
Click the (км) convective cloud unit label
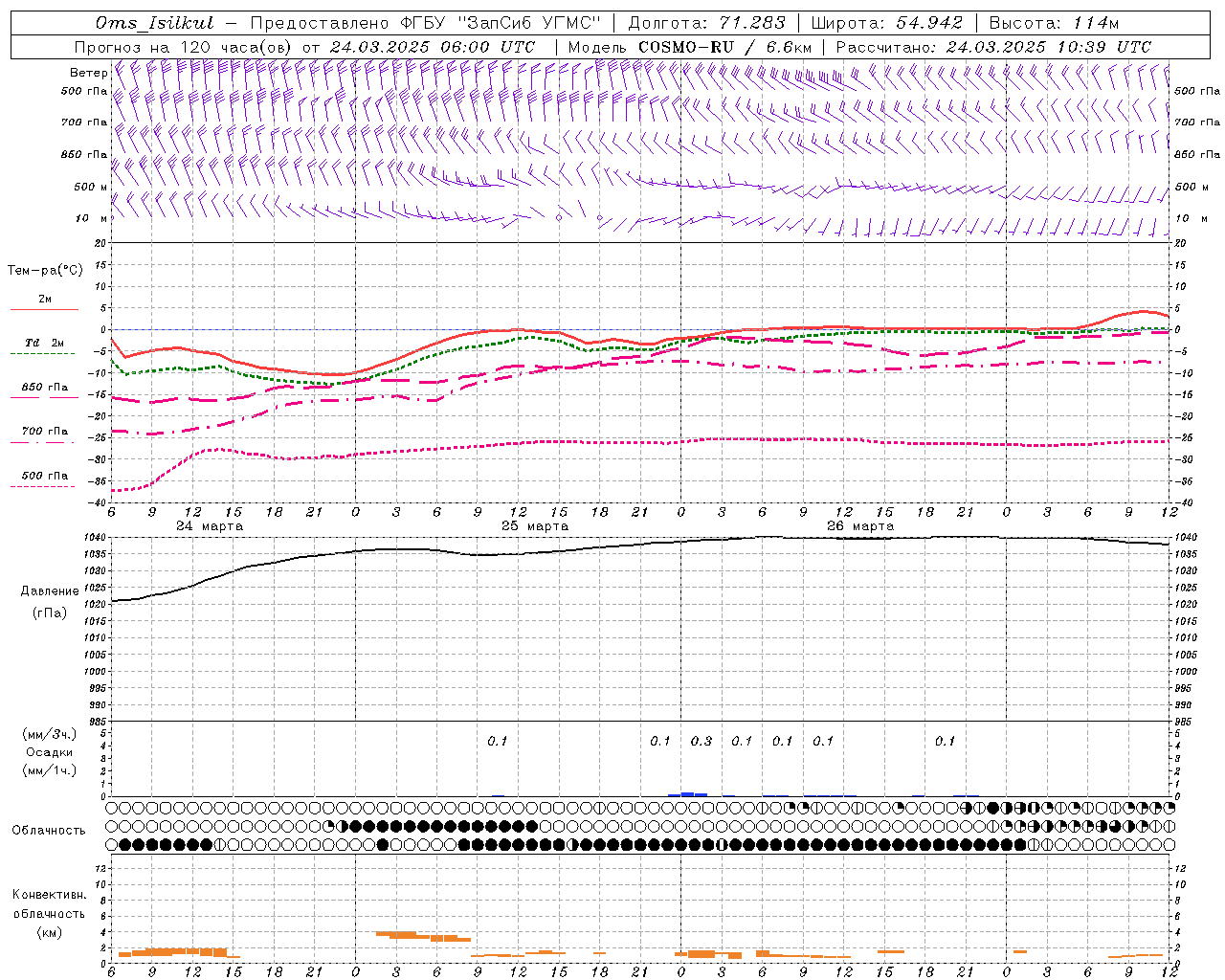pyautogui.click(x=49, y=933)
